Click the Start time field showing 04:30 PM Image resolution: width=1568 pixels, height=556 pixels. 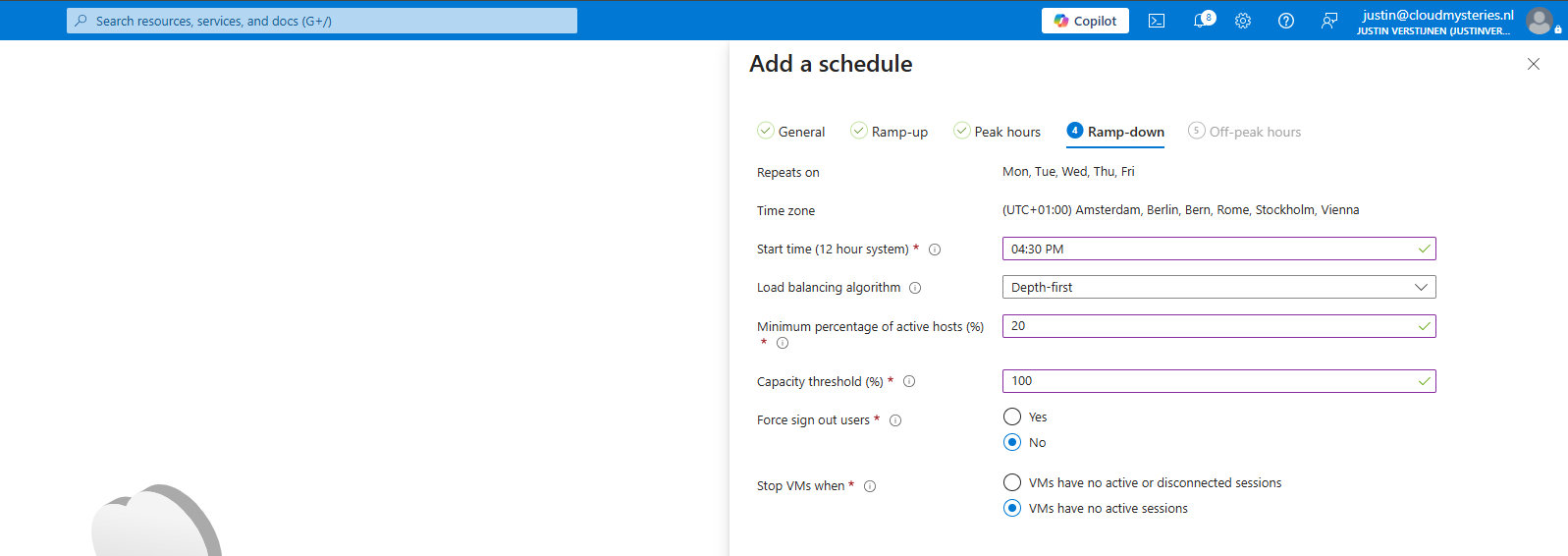pos(1218,249)
